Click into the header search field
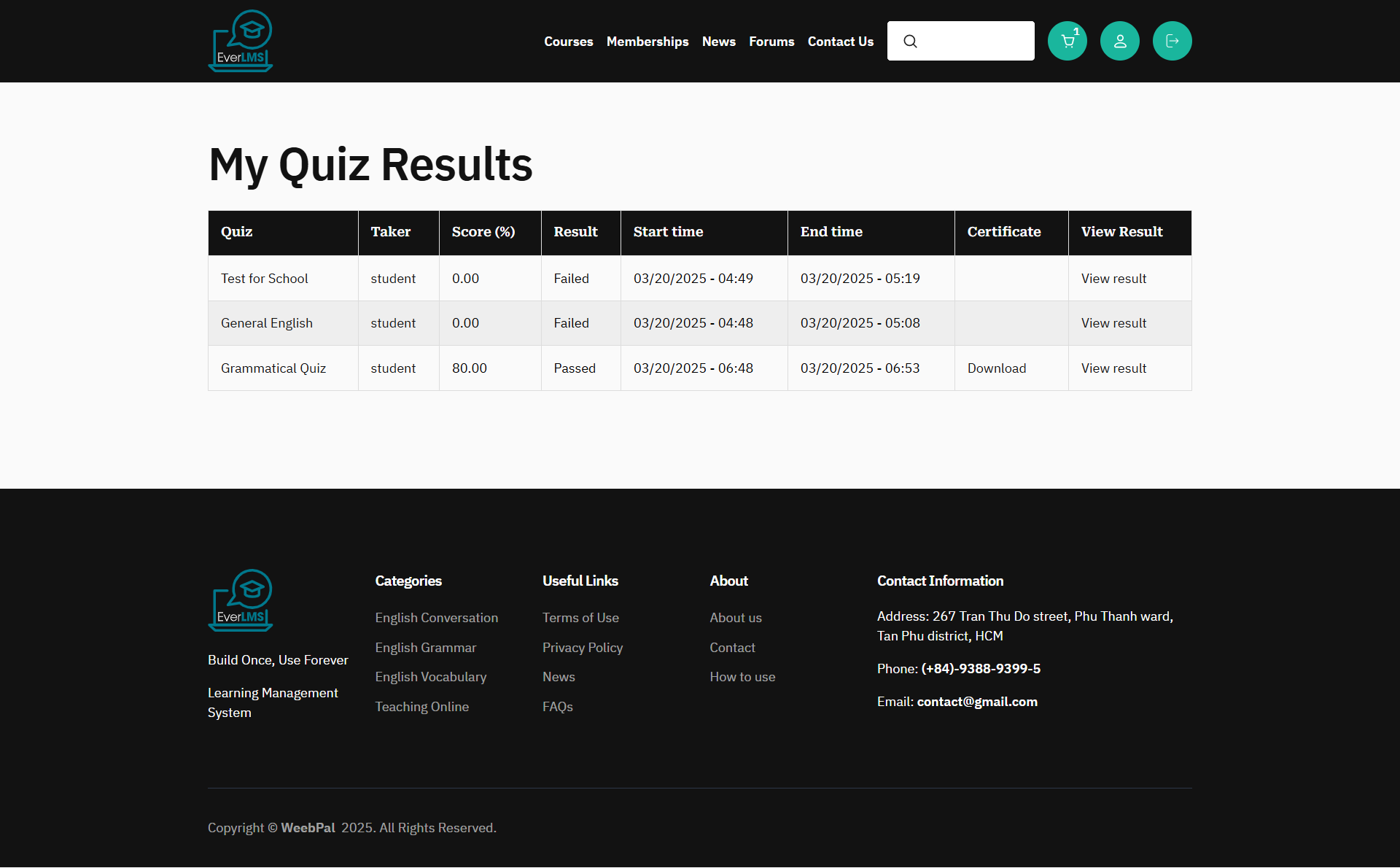1400x868 pixels. [x=976, y=42]
